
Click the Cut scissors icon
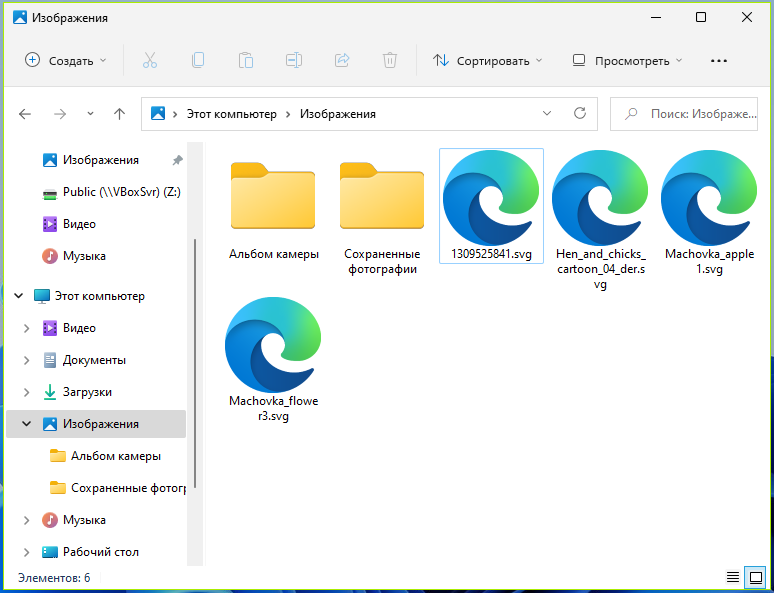click(x=150, y=60)
